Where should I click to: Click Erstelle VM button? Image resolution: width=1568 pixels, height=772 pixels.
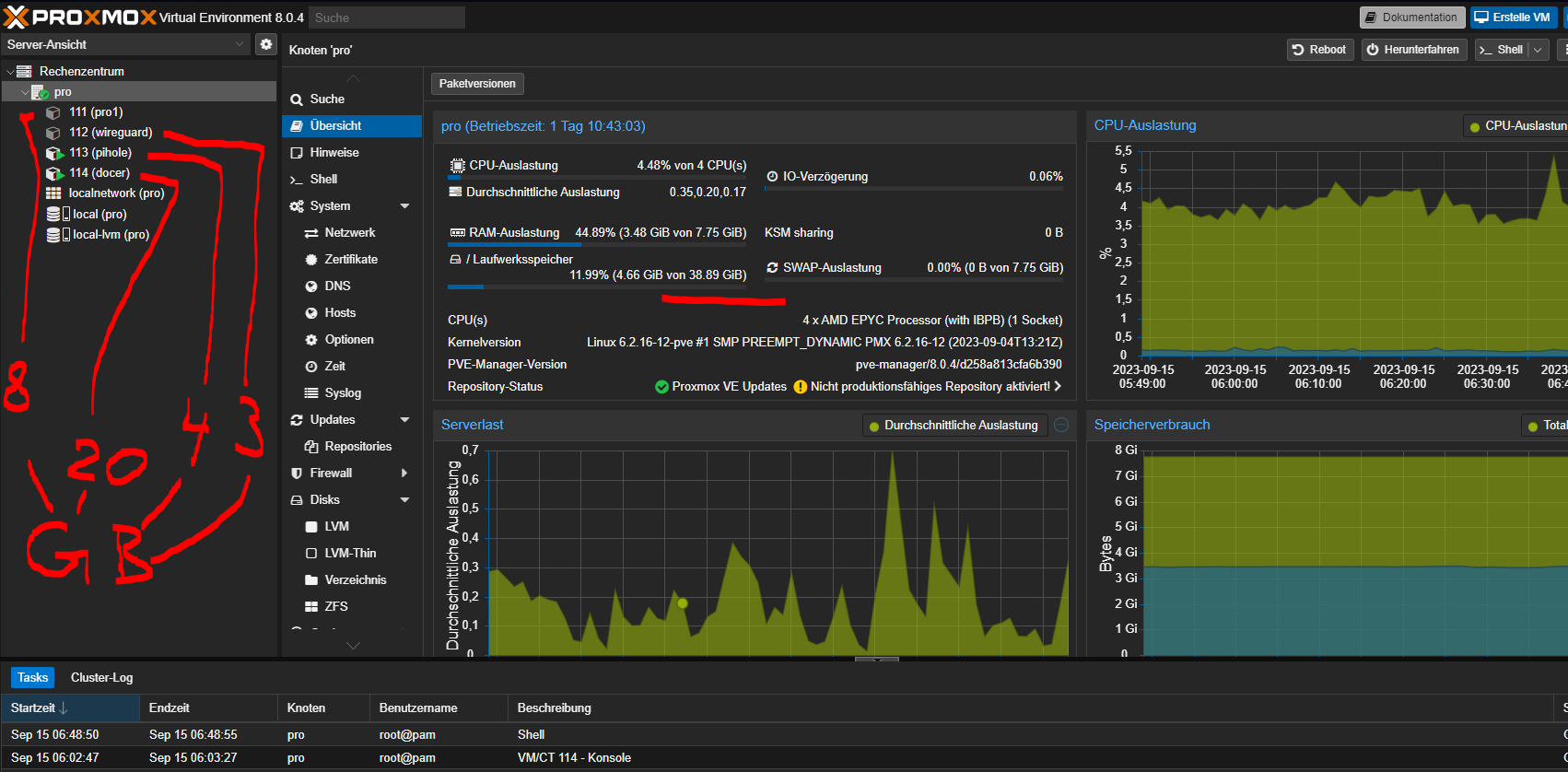tap(1513, 18)
